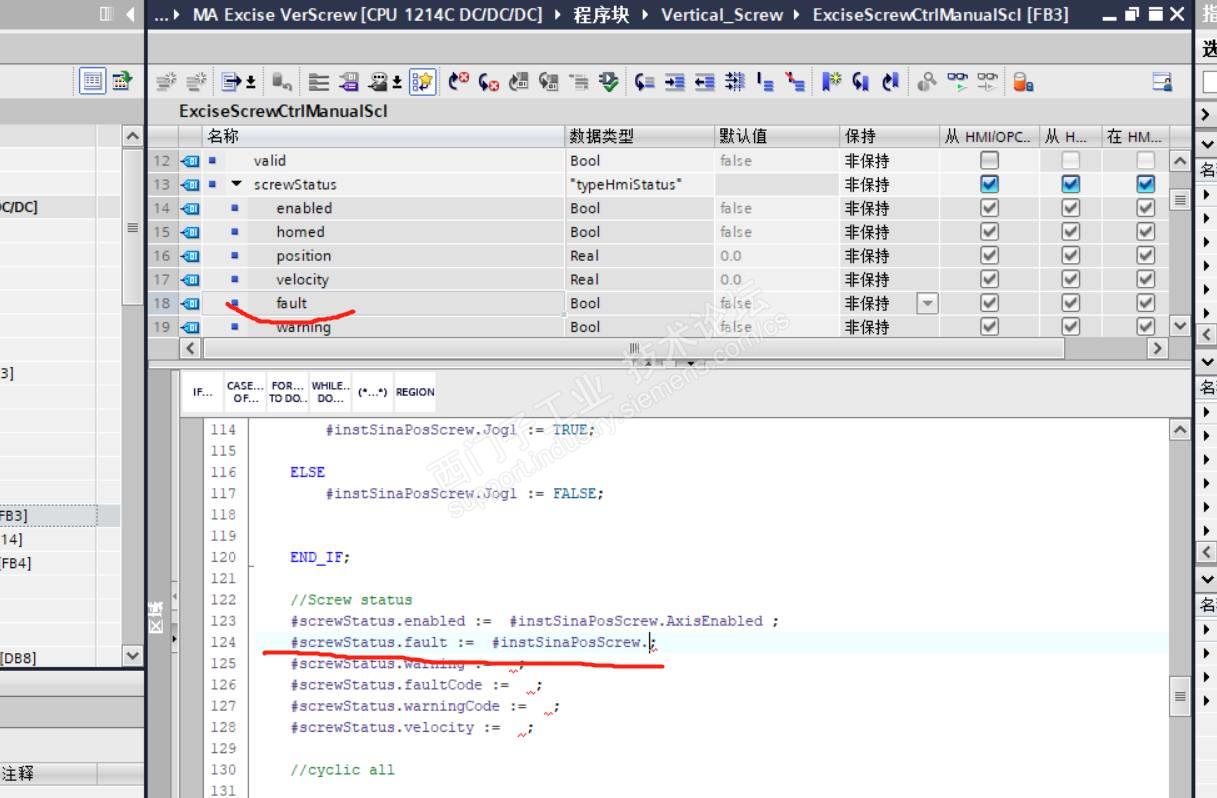Click the red download-to-device toolbar icon
Screen dimensions: 1217x798
coord(1022,82)
